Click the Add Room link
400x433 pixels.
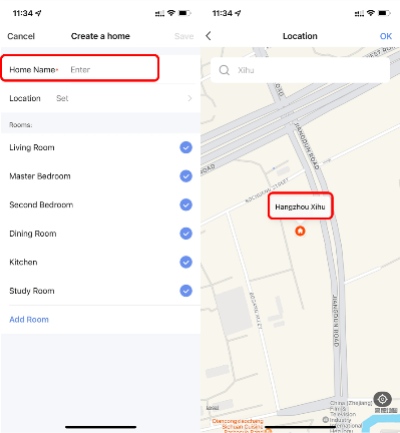click(x=29, y=319)
